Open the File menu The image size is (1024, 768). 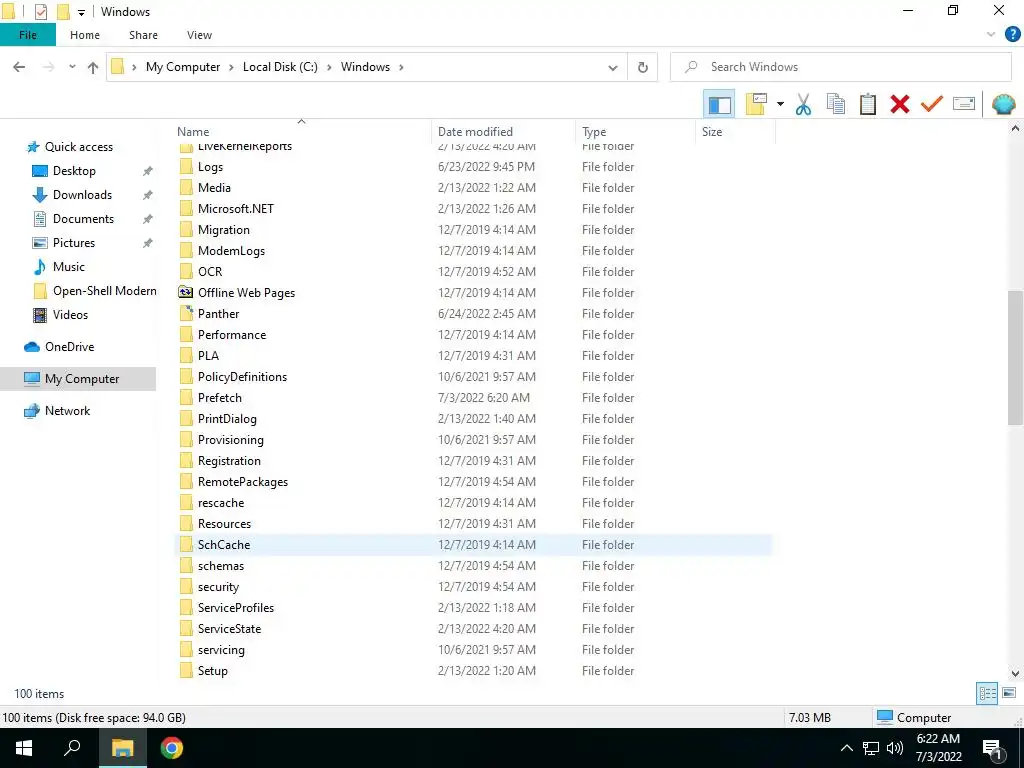(x=28, y=35)
